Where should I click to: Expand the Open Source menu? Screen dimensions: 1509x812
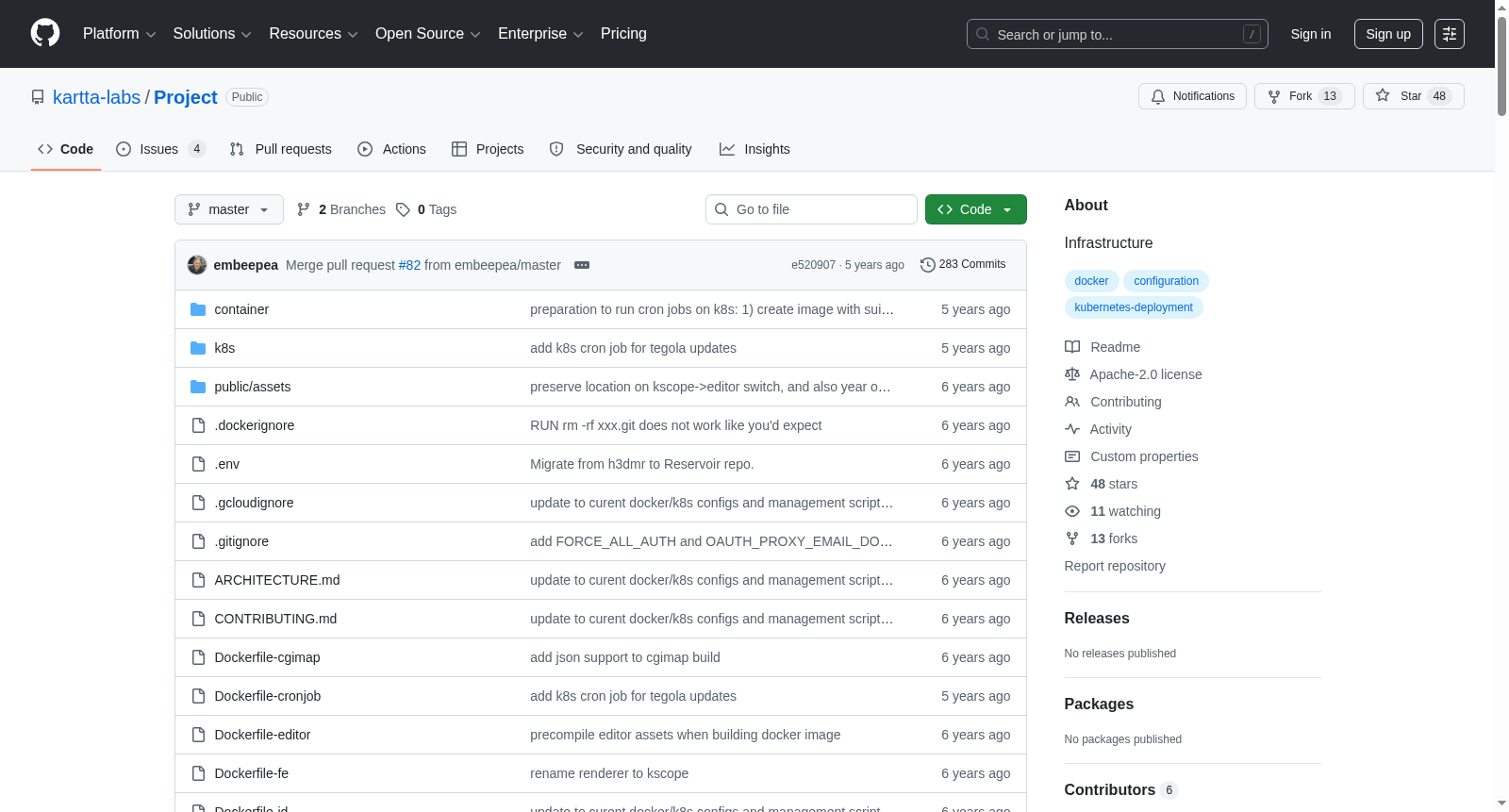point(428,34)
